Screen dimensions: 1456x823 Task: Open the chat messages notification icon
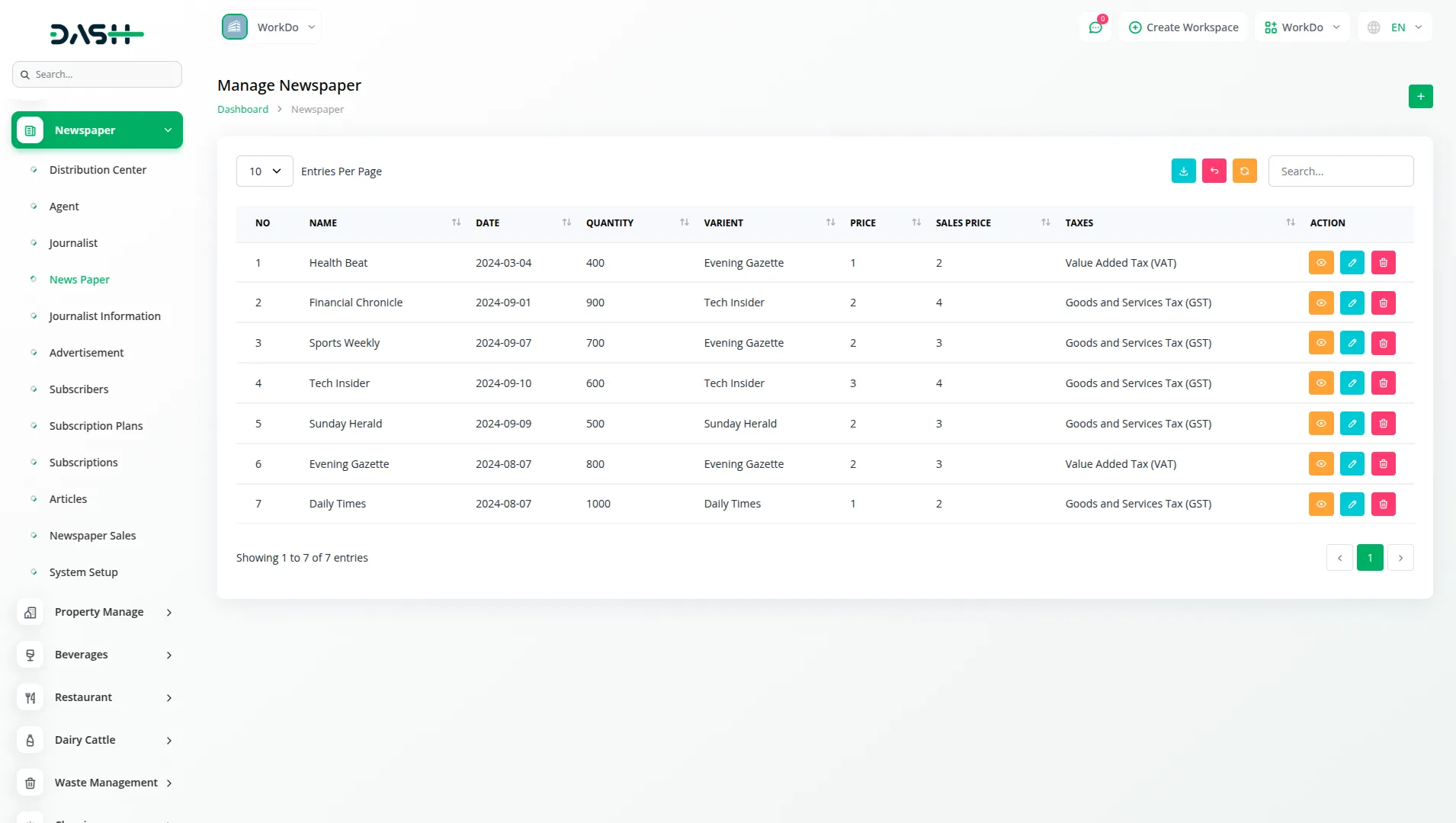click(x=1095, y=27)
